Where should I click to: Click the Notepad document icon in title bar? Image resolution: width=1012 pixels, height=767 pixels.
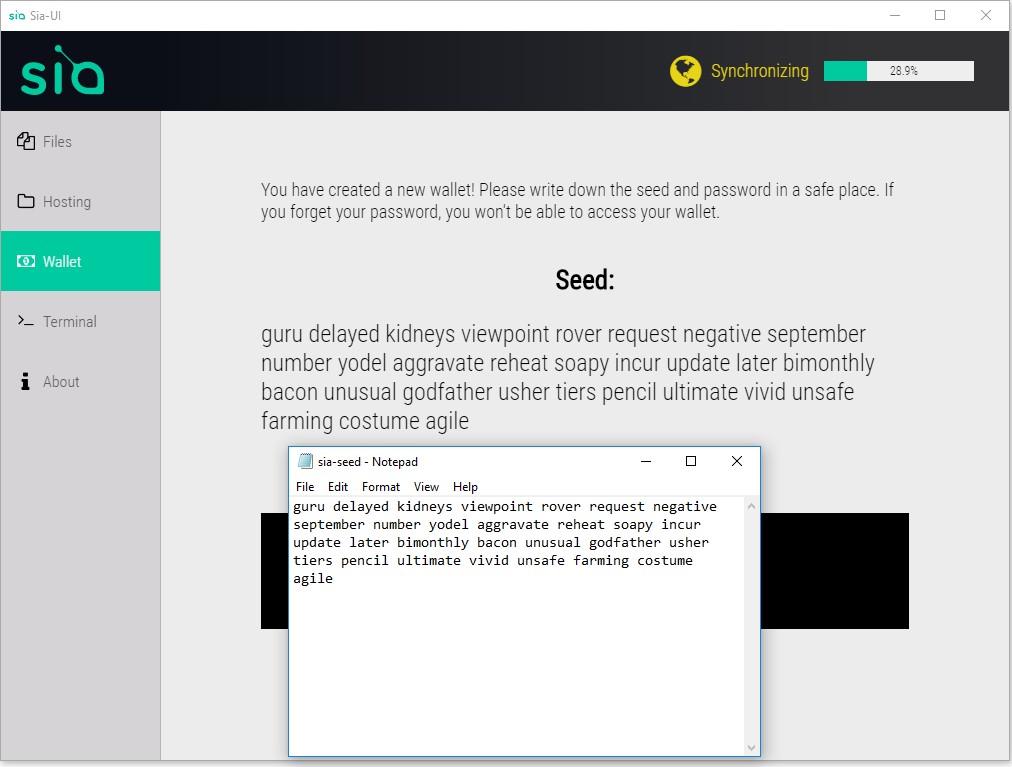[306, 461]
